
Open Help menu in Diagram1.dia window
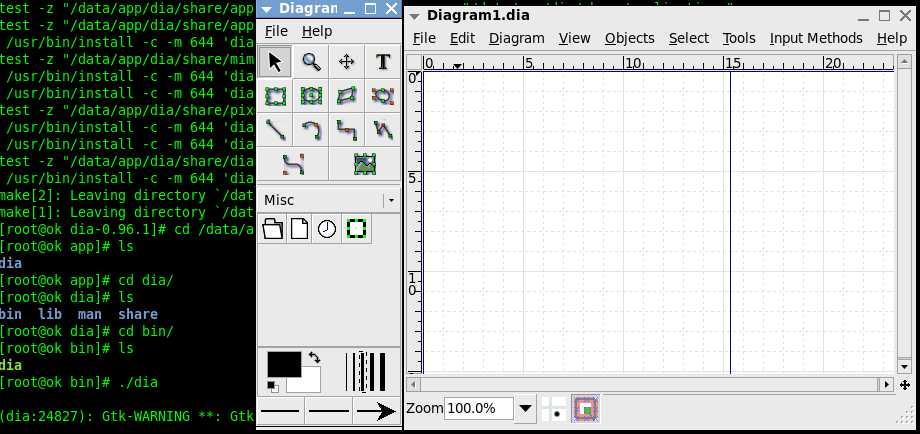tap(891, 38)
